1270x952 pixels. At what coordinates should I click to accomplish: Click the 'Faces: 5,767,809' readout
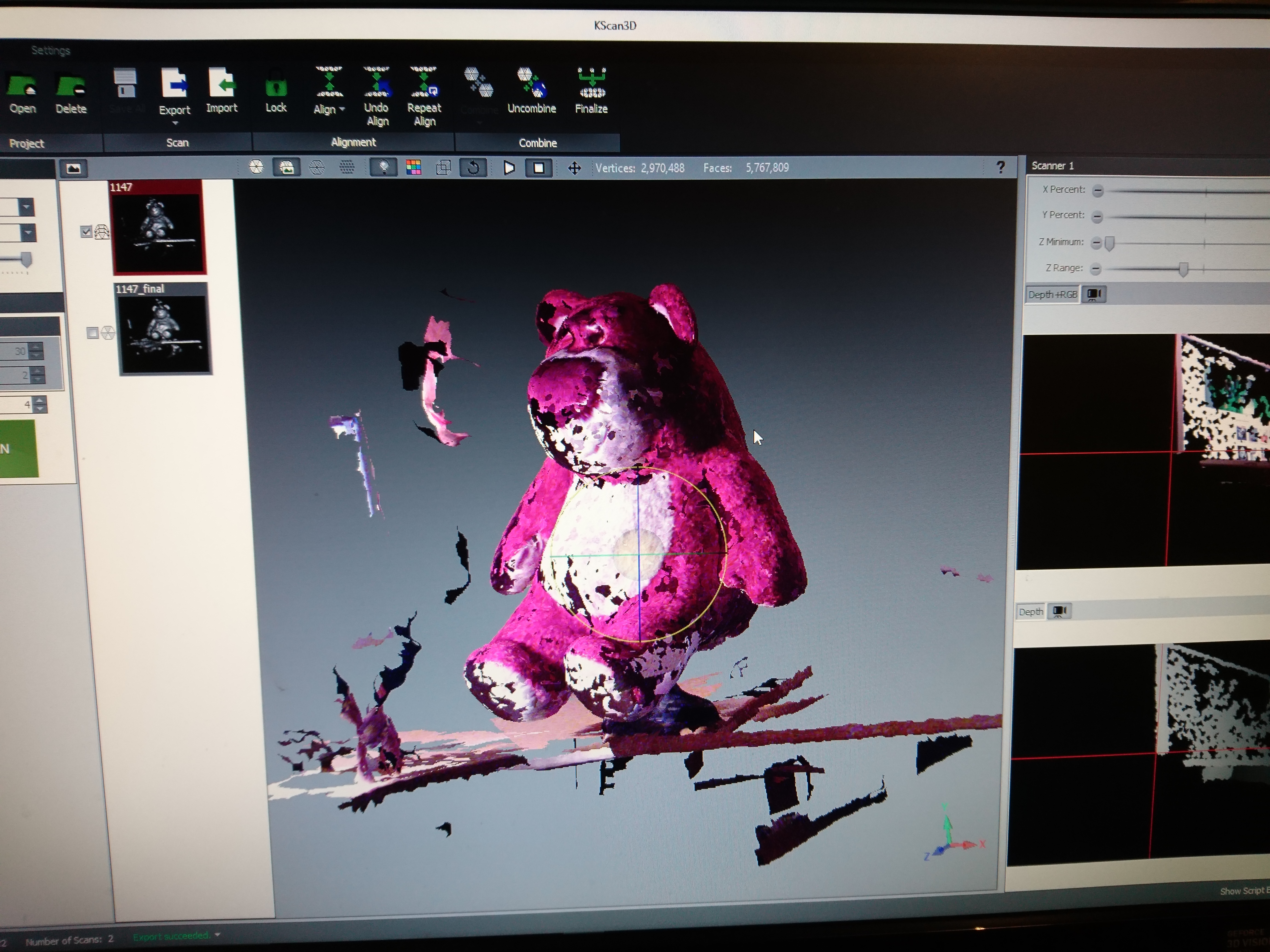coord(746,168)
